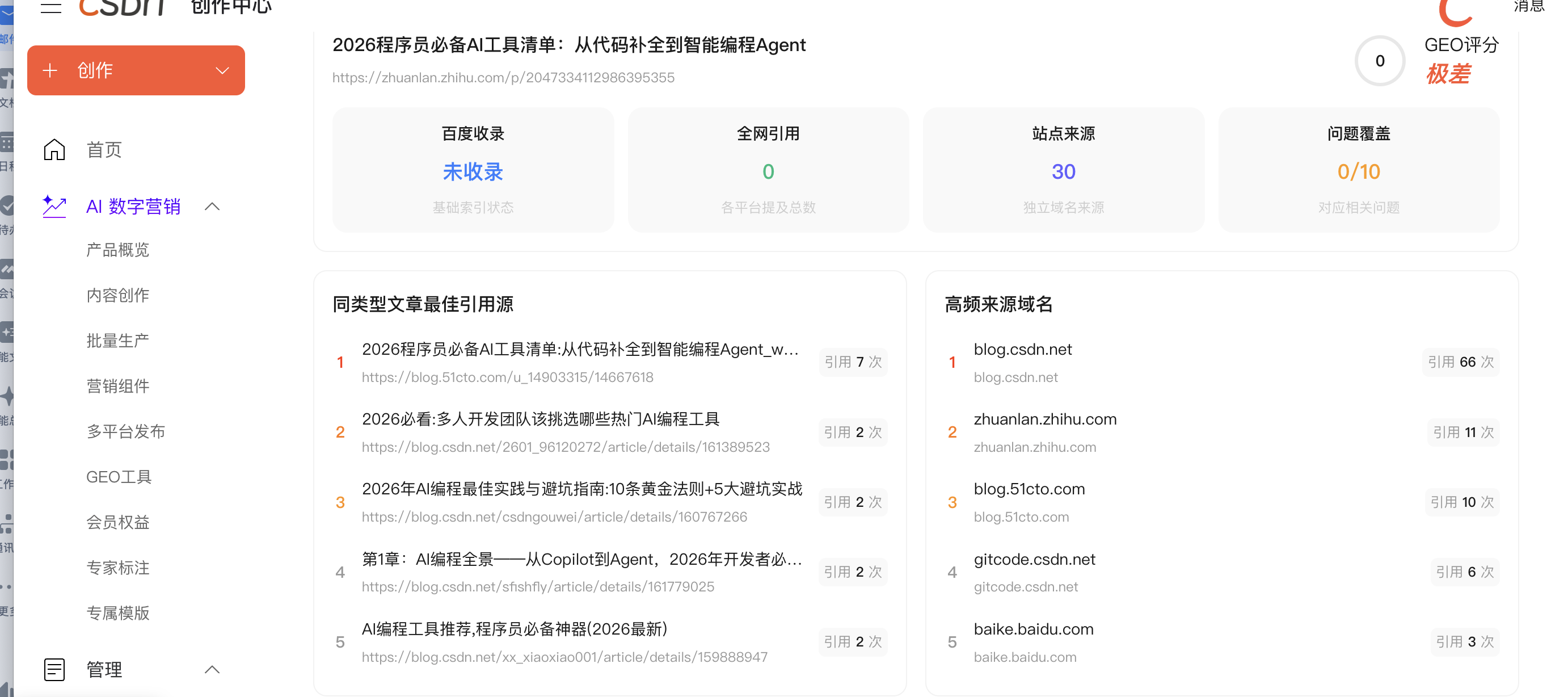
Task: Open the xx_xiaoxiao001 article URL
Action: (x=564, y=657)
